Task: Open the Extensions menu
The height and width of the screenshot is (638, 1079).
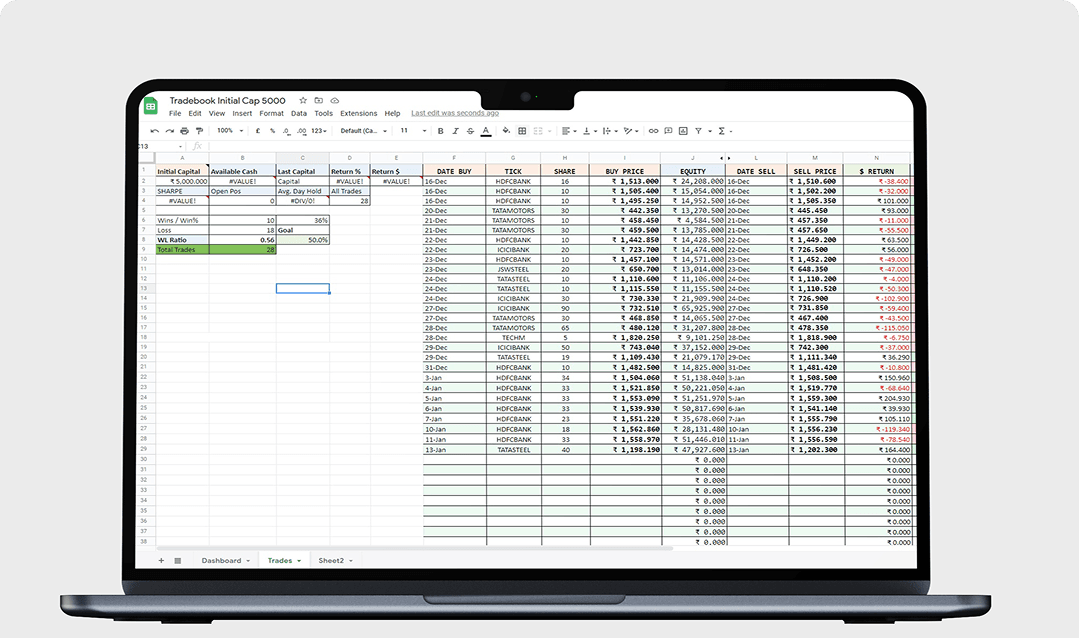Action: click(358, 114)
